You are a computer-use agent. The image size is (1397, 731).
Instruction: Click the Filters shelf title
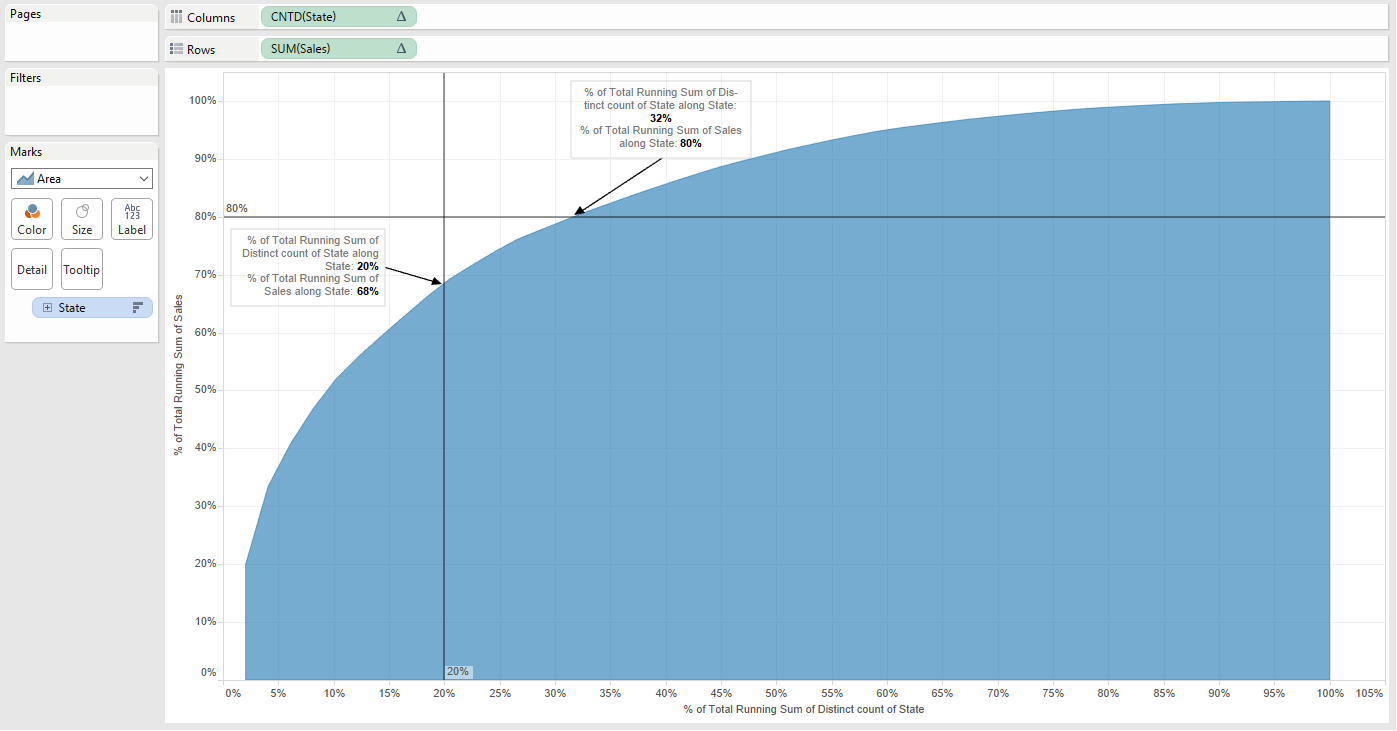(26, 78)
